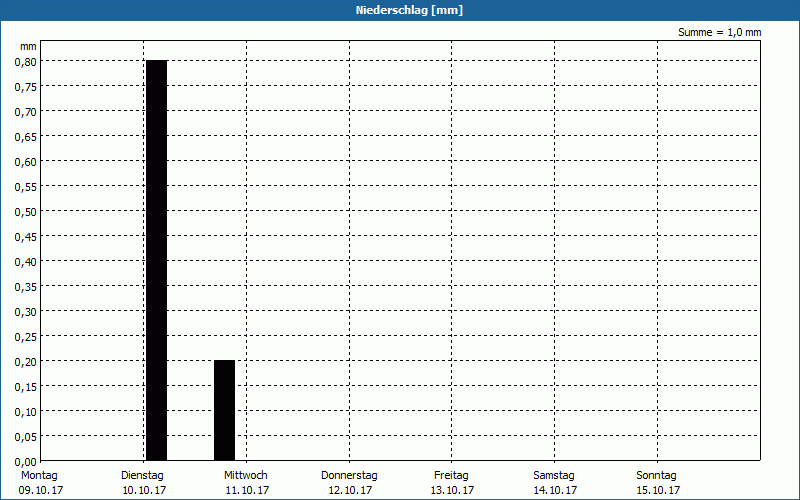The width and height of the screenshot is (800, 500).
Task: Click the 0,70 axis value
Action: tap(26, 112)
